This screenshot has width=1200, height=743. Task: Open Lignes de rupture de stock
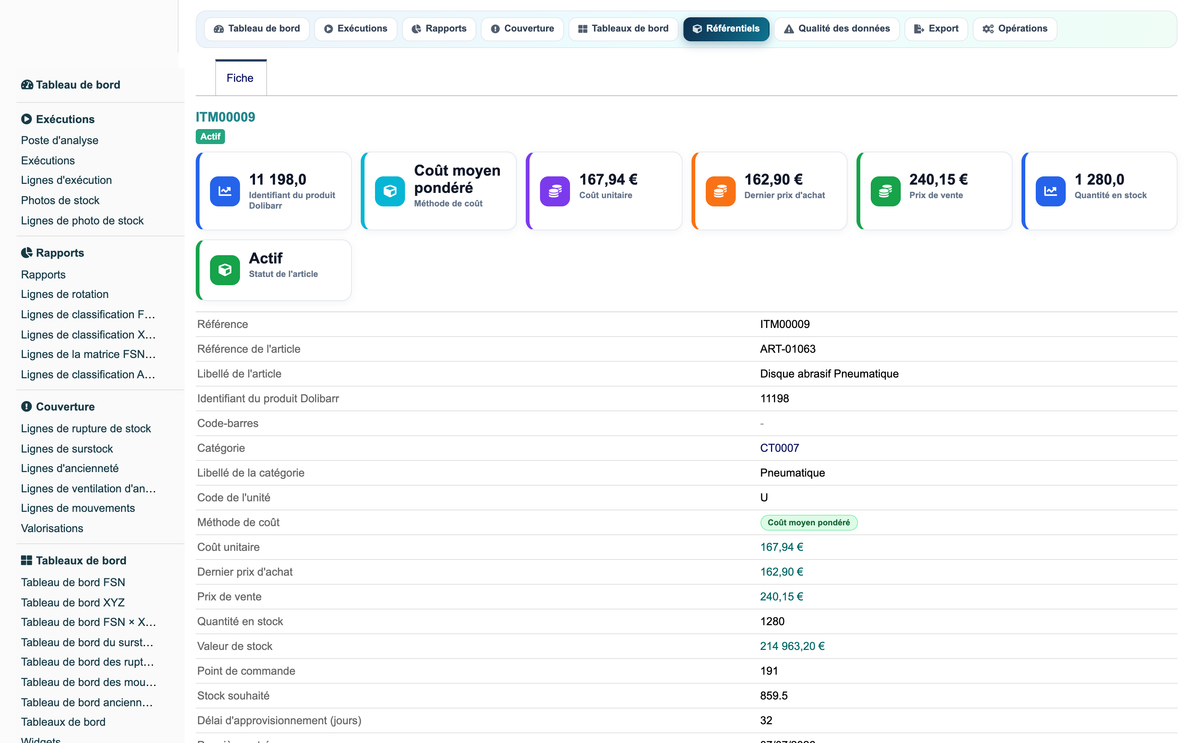click(86, 429)
